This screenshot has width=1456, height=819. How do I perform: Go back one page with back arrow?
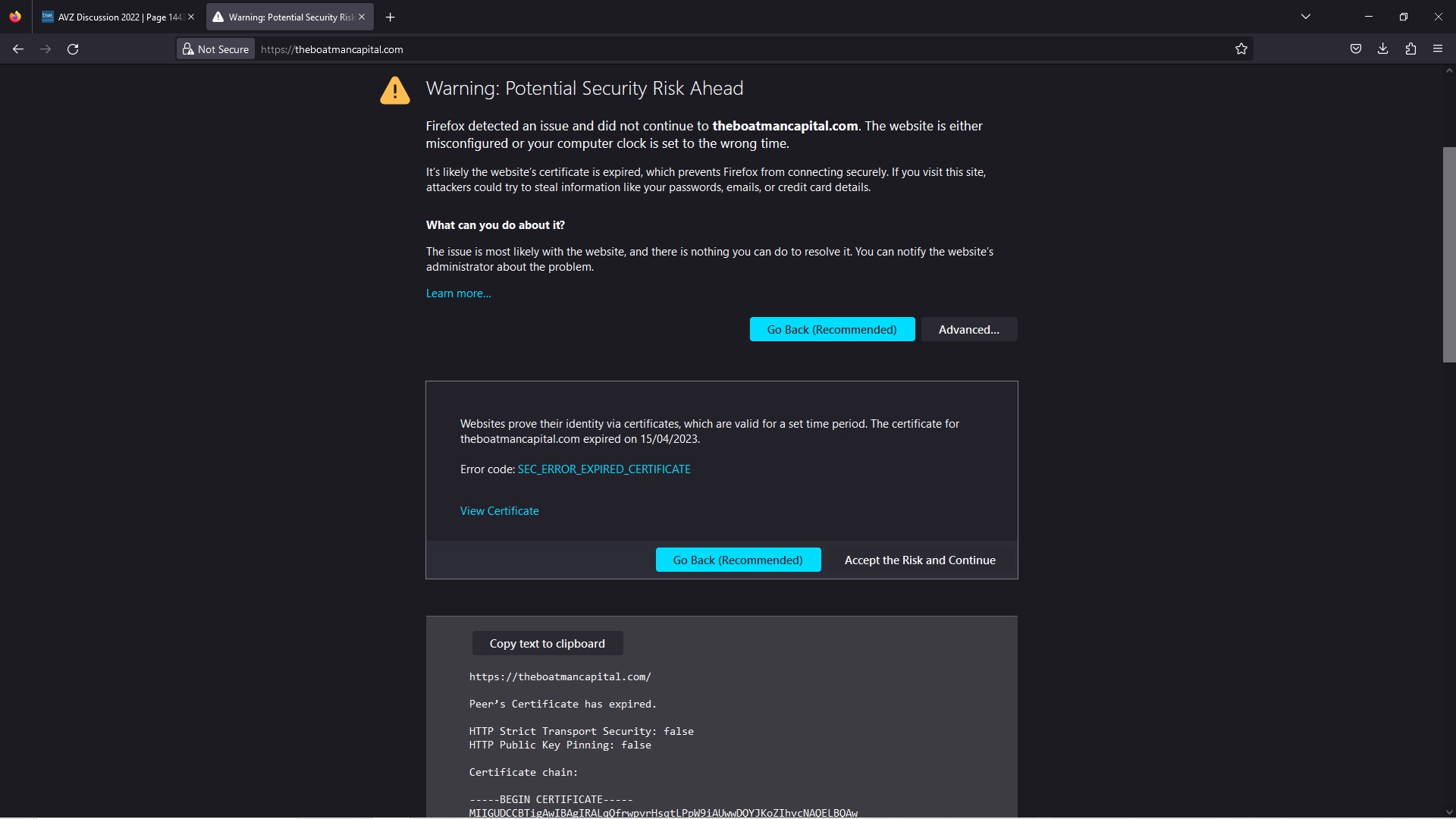18,49
